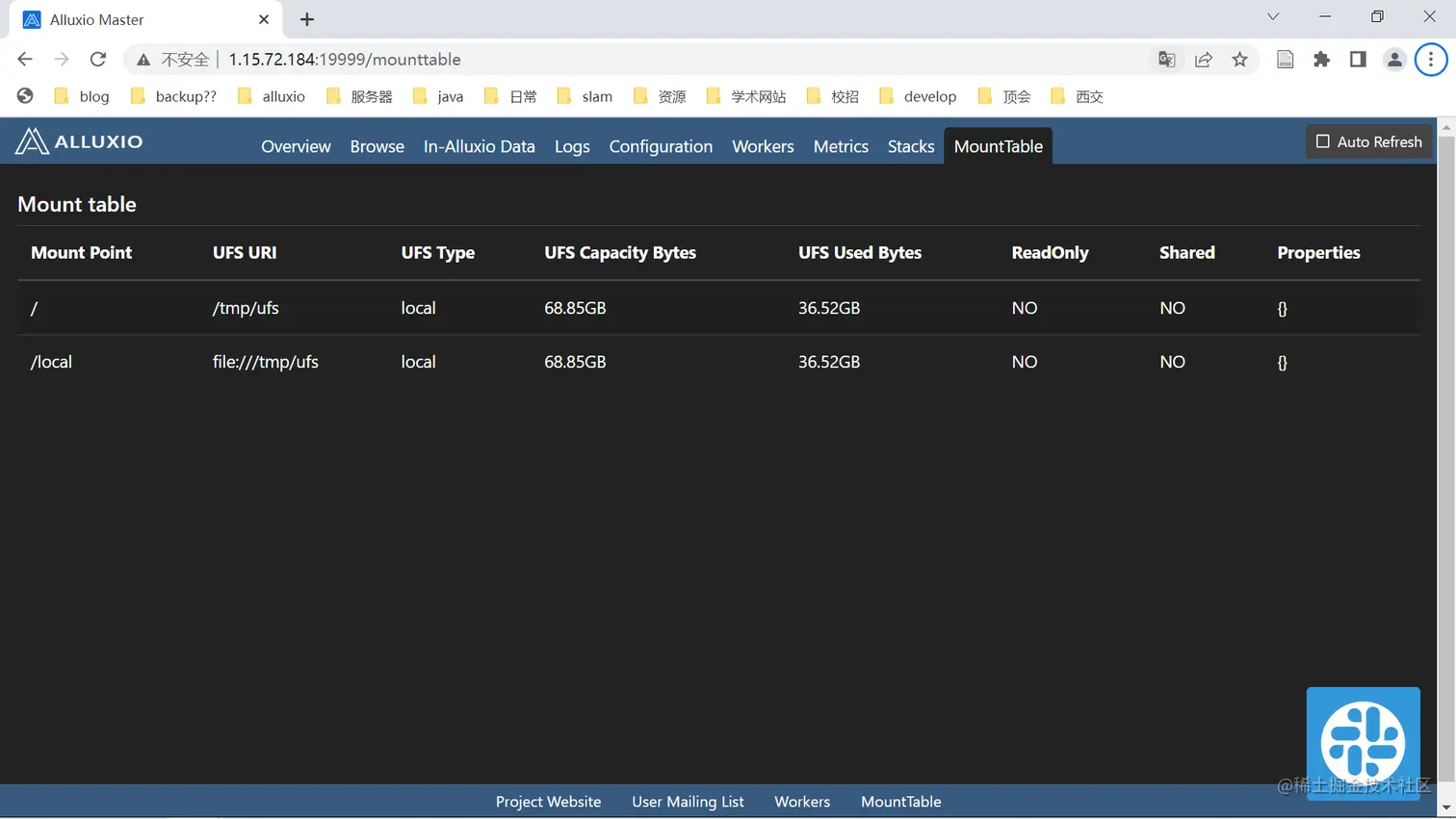The image size is (1456, 819).
Task: Open the 资源 bookmark folder
Action: (x=661, y=96)
